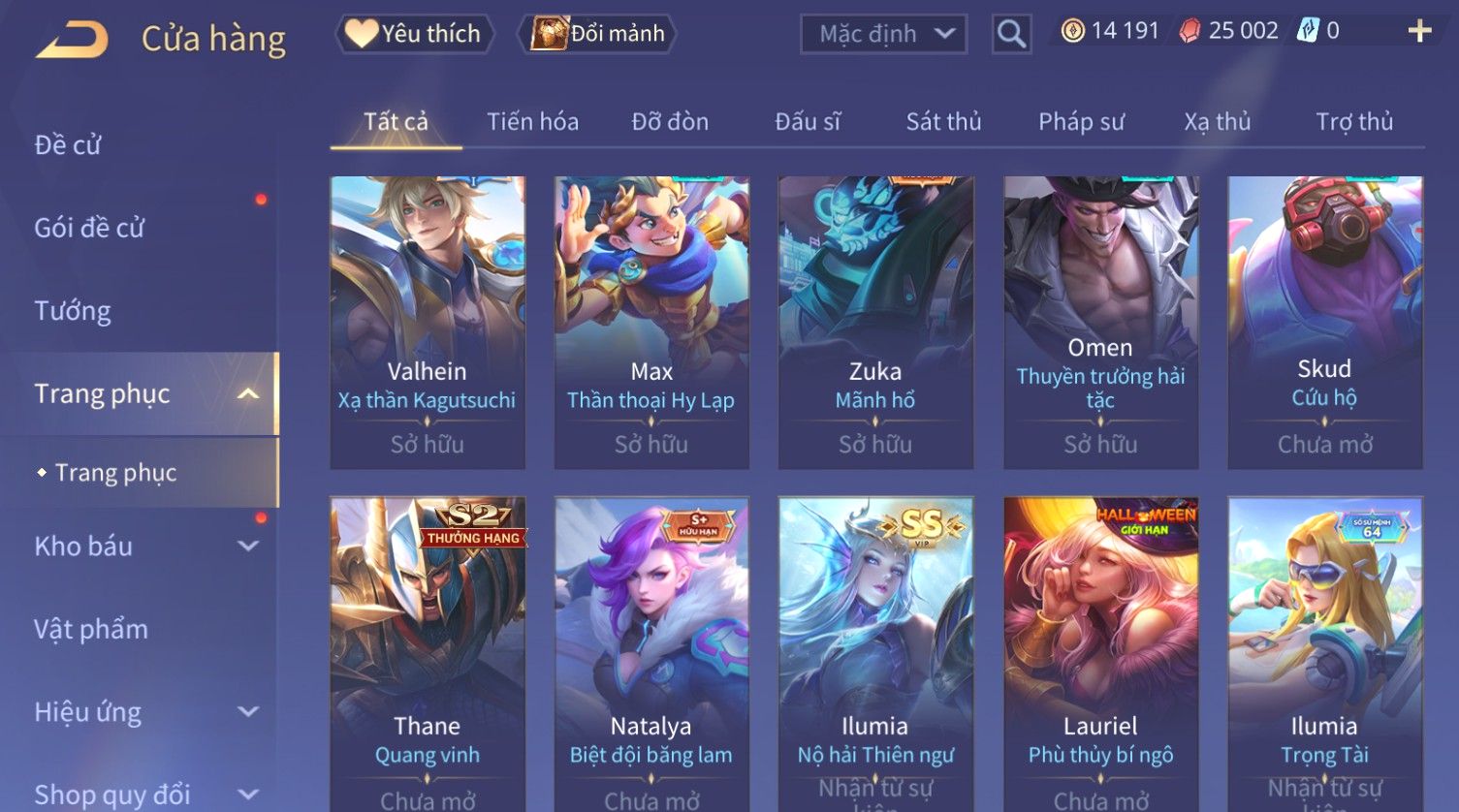Go to Tướng in the sidebar
The width and height of the screenshot is (1459, 812).
tap(73, 311)
